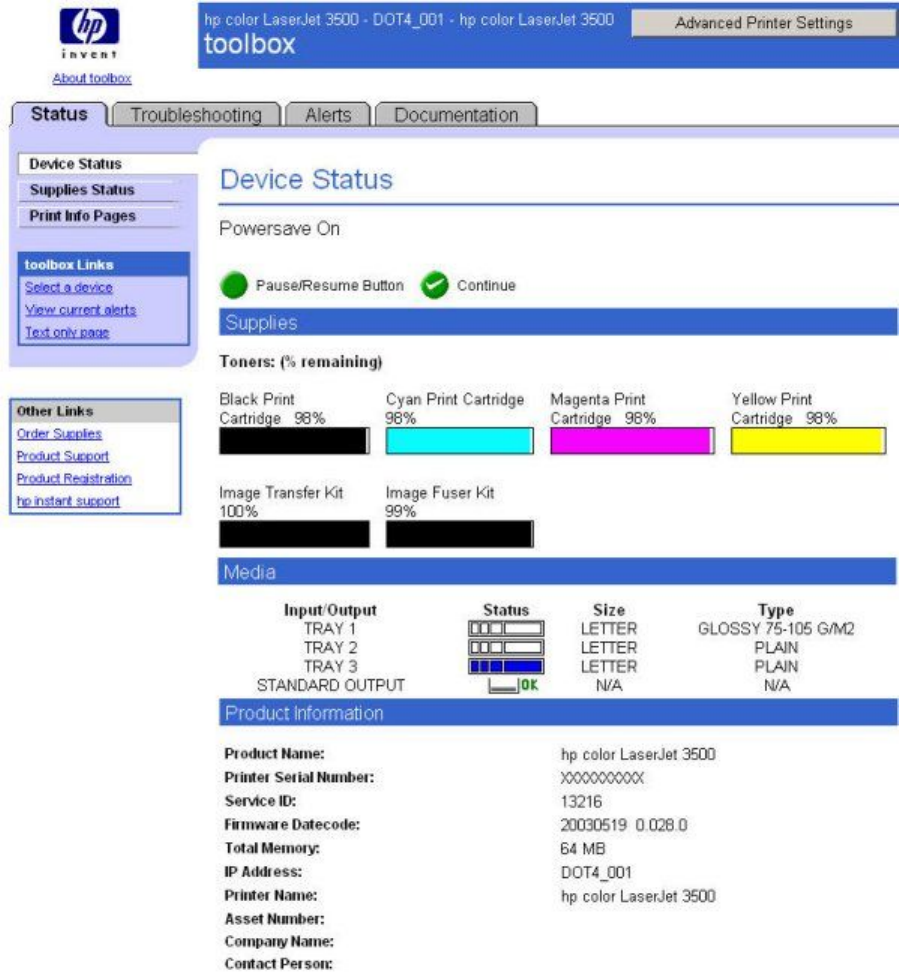This screenshot has width=899, height=973.
Task: Click the Image Fuser Kit level bar
Action: 459,534
